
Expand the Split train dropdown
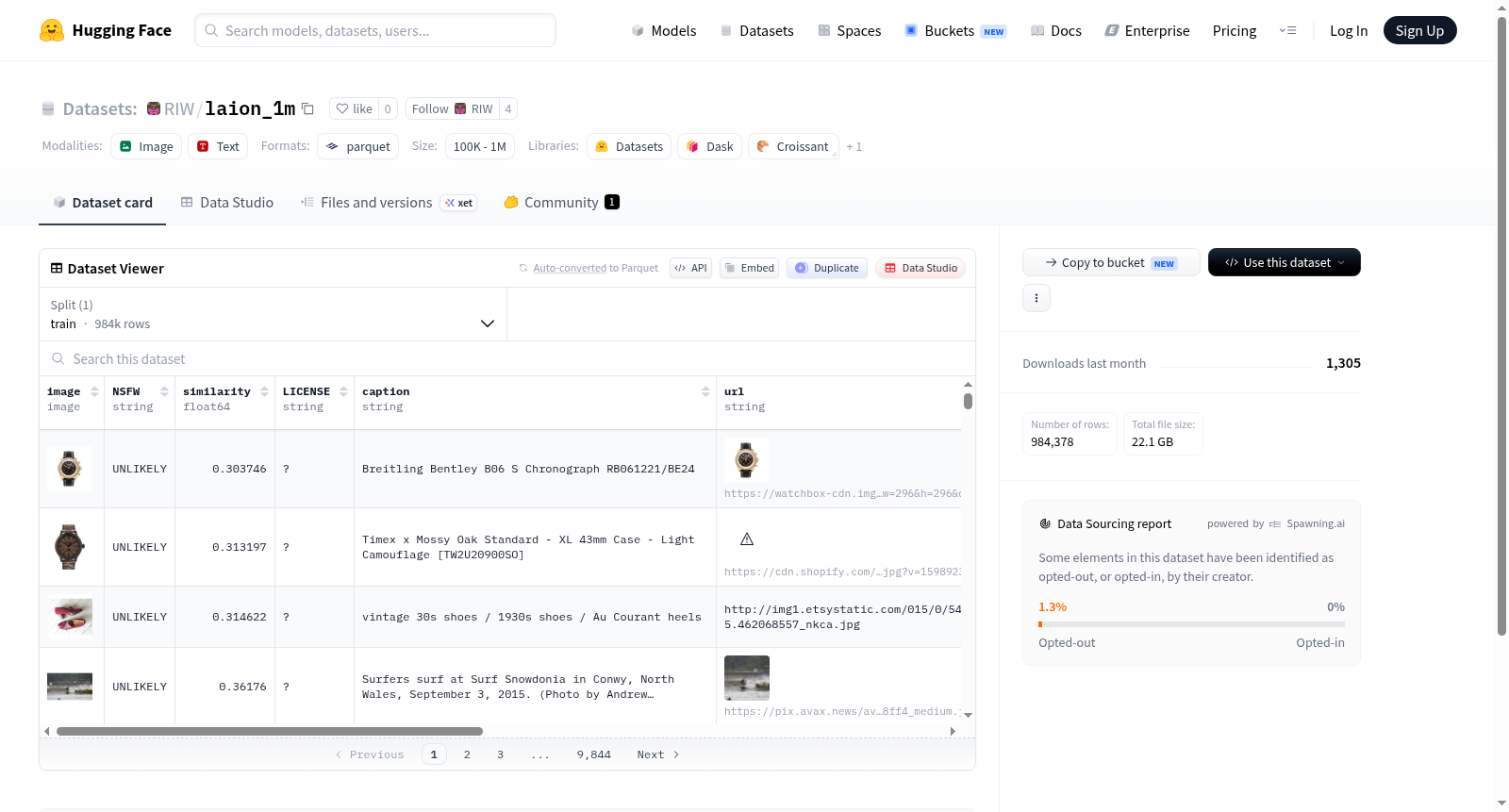tap(273, 314)
